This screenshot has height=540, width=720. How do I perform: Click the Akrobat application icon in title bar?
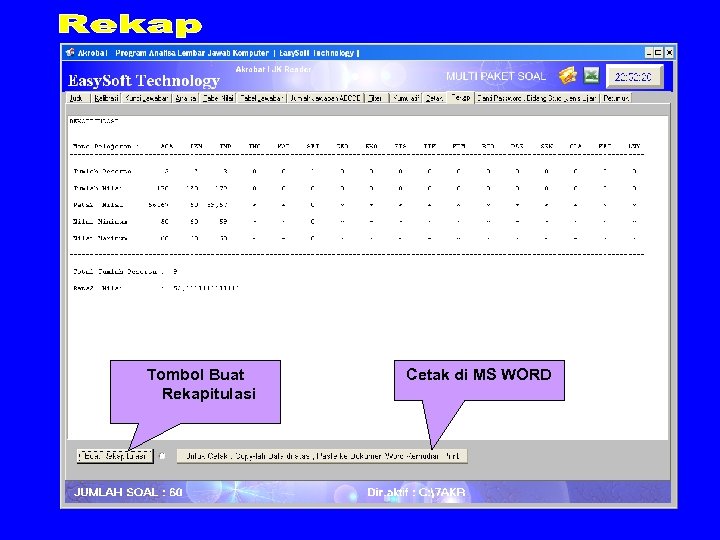click(x=70, y=52)
